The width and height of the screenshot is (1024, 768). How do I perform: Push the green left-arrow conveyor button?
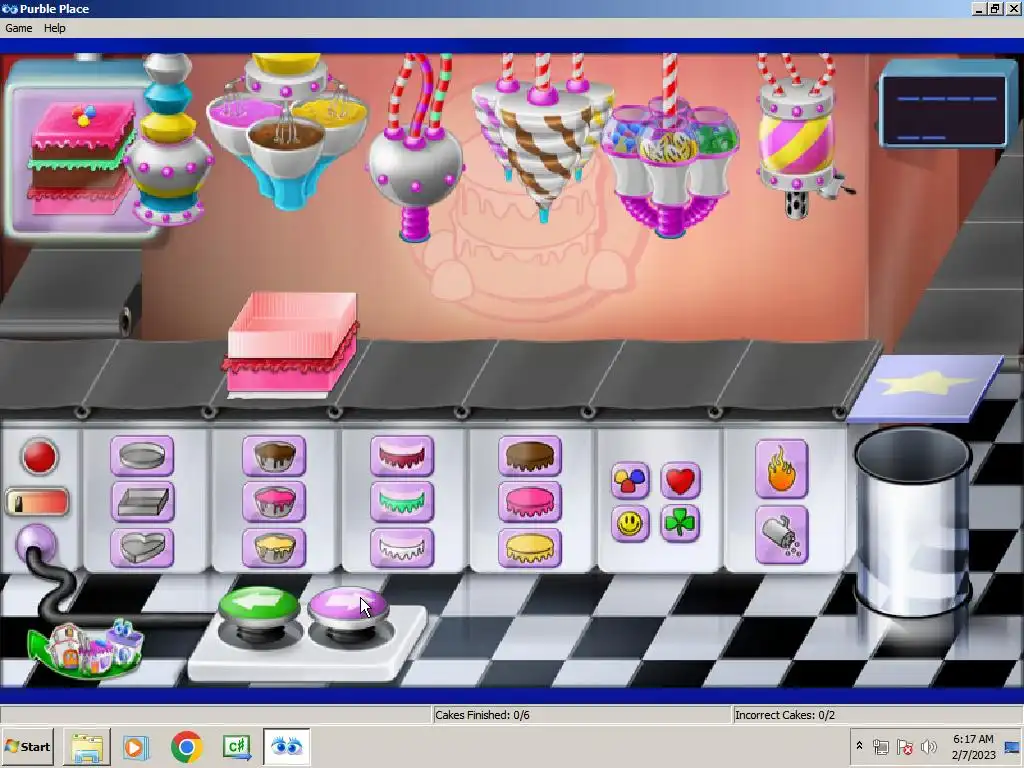(259, 609)
